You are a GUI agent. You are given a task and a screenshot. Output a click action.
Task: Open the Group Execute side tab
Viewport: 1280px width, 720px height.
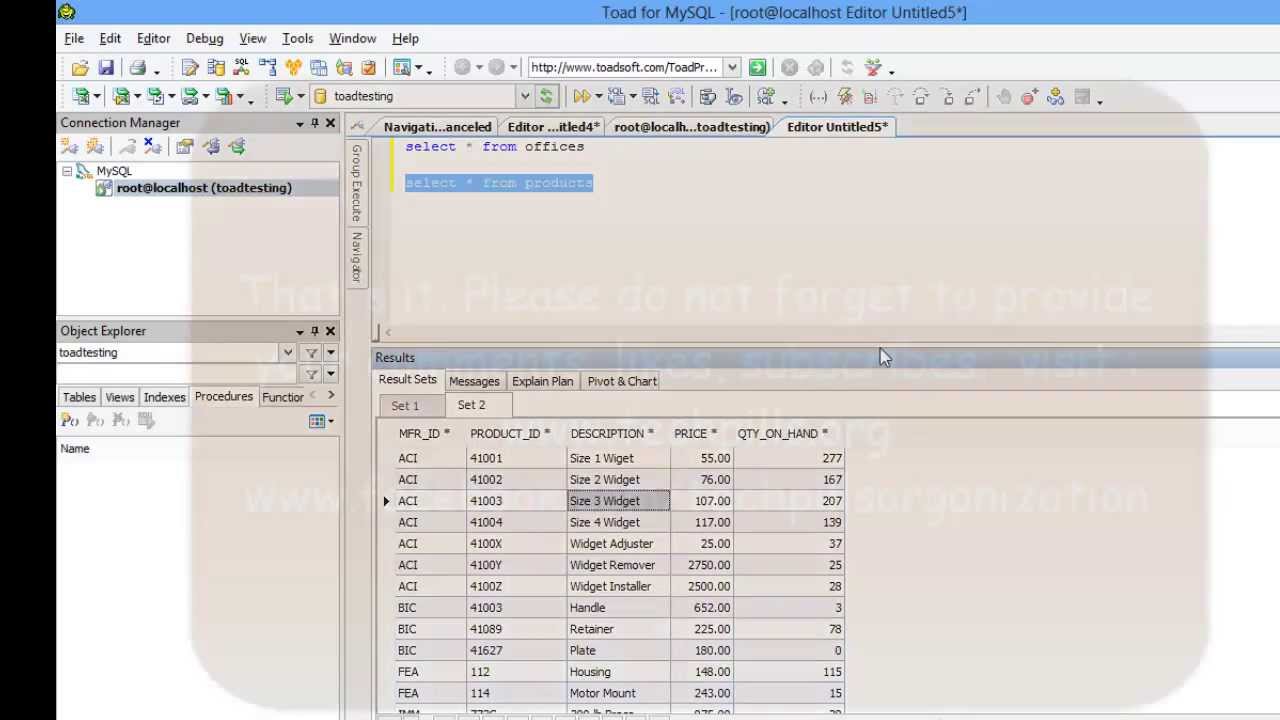356,183
